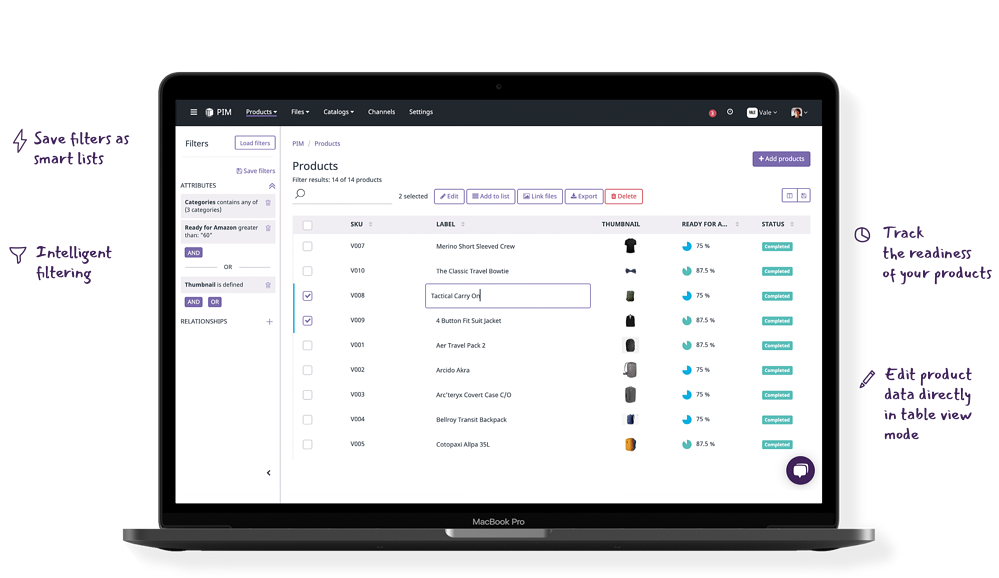Check the V001 row checkbox
Viewport: 999px width, 578px height.
(308, 345)
